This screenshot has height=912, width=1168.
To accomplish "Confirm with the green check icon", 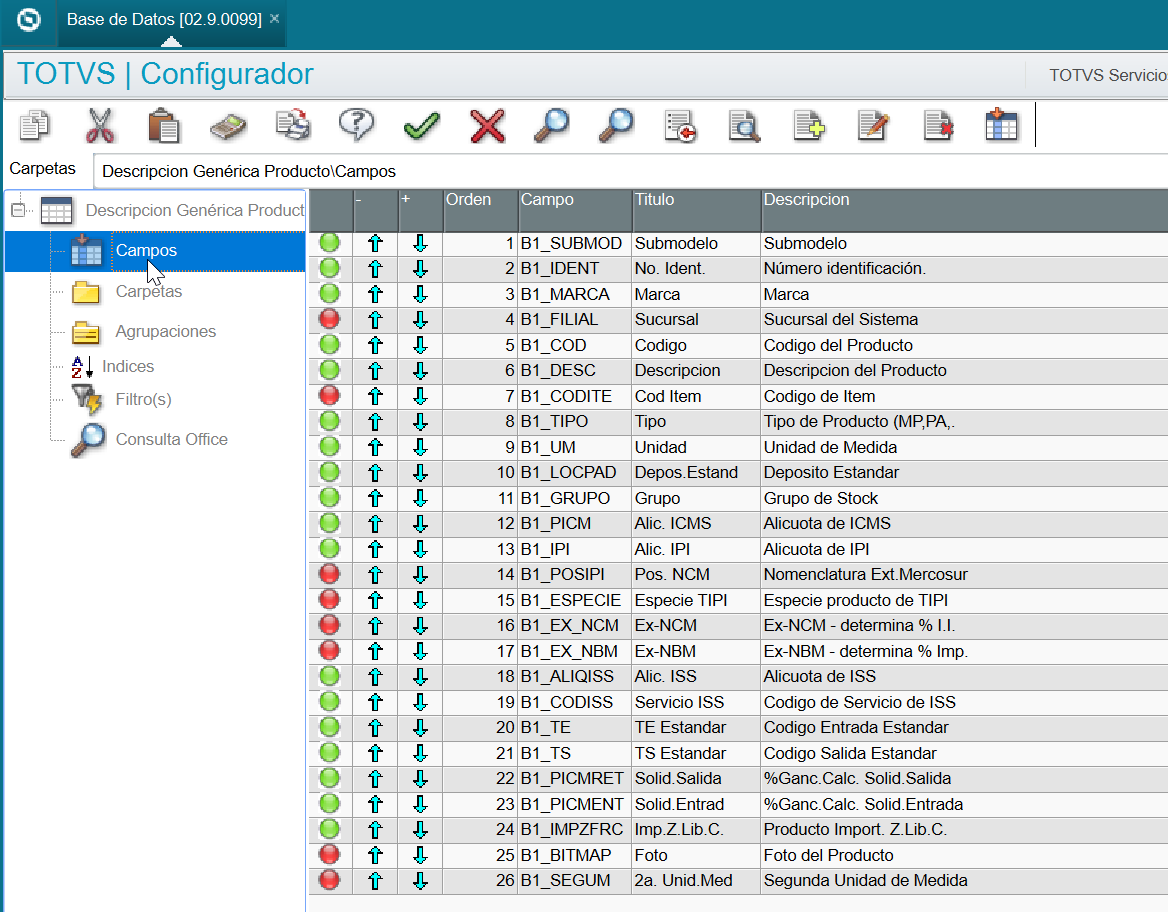I will 422,126.
